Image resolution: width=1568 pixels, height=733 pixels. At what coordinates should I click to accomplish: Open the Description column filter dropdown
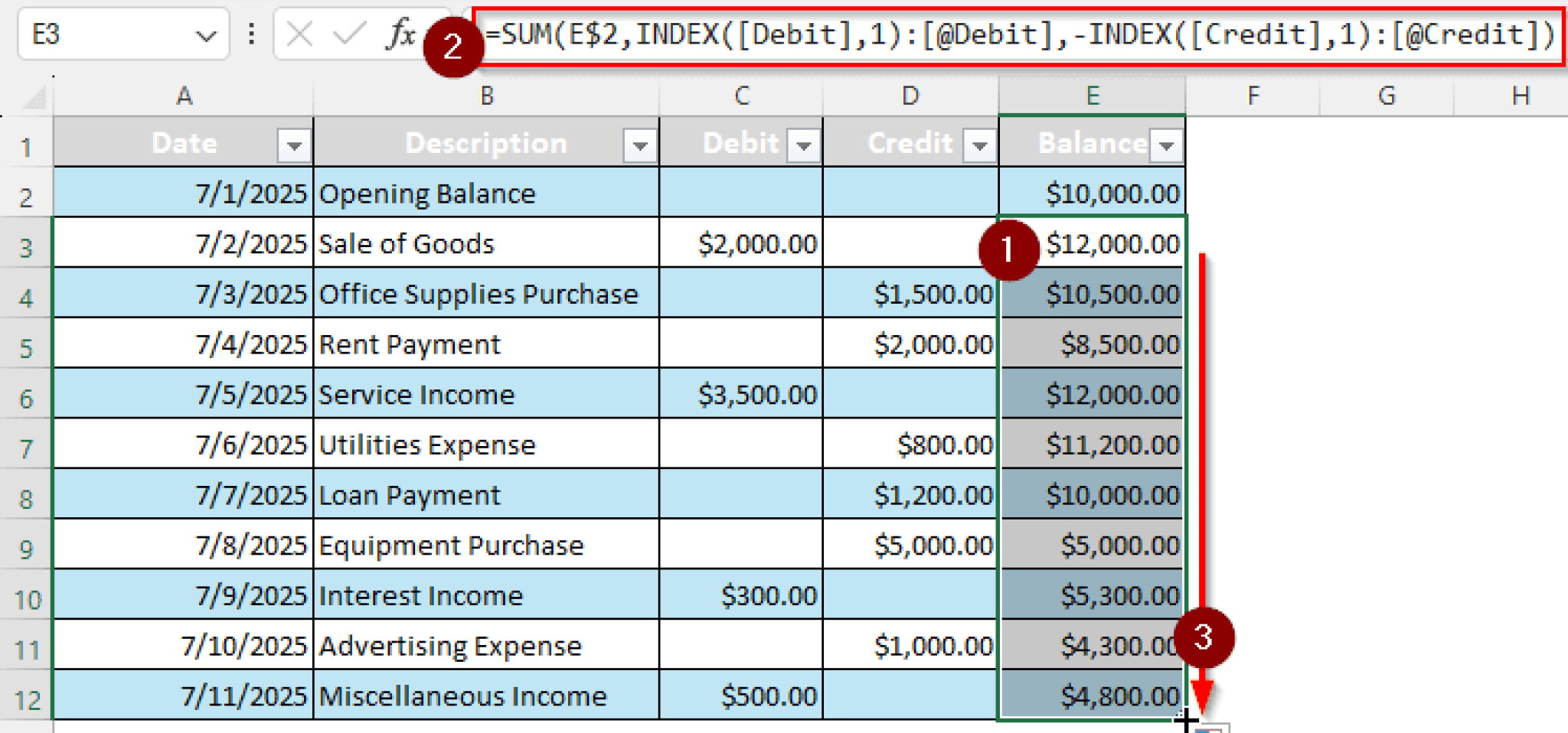pos(640,144)
